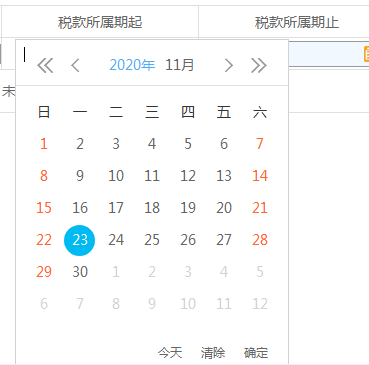The width and height of the screenshot is (369, 365).
Task: Select Sunday November 8
Action: (44, 176)
